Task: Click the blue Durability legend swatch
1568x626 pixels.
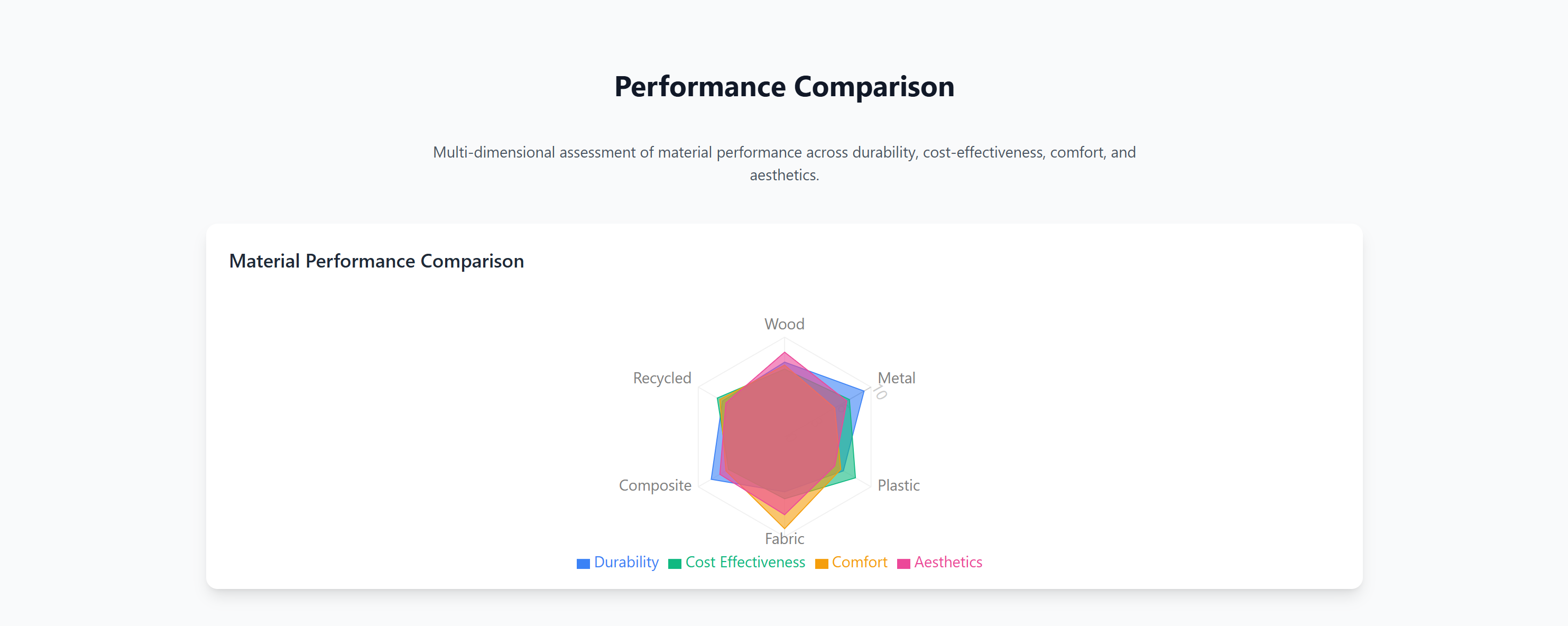Action: [x=583, y=563]
